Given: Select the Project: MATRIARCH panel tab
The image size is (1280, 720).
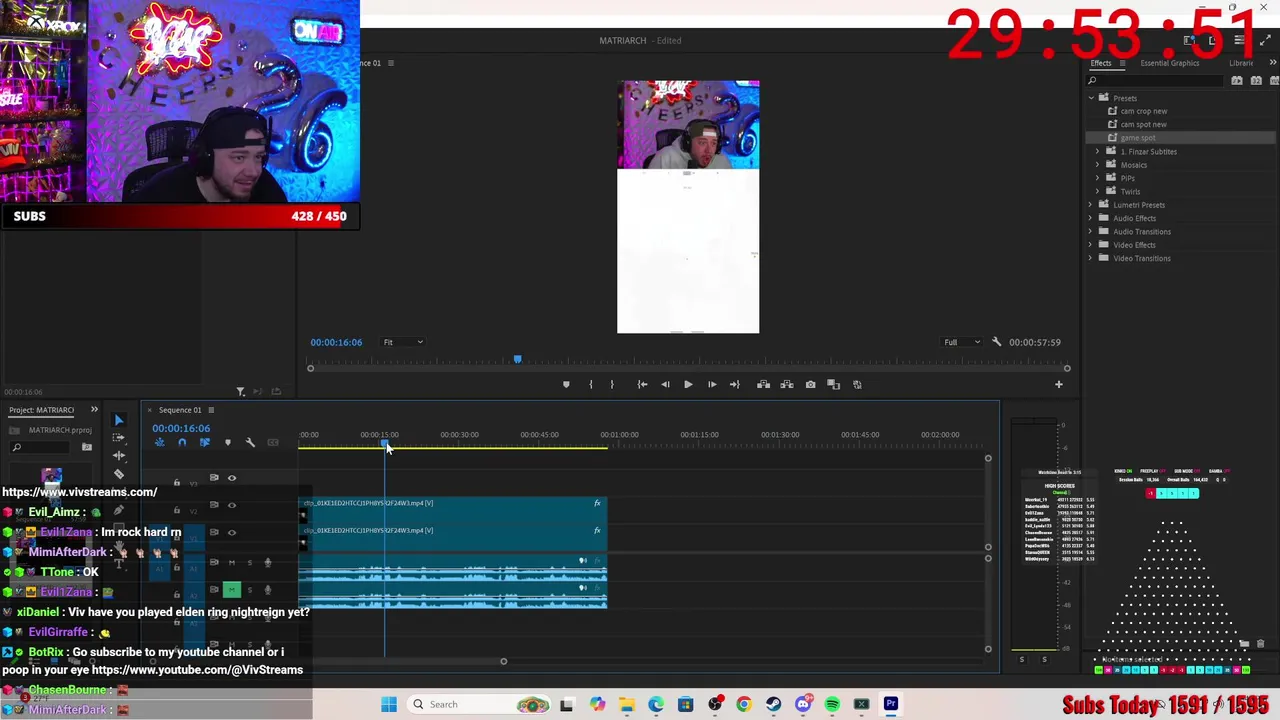Looking at the screenshot, I should click(x=42, y=410).
